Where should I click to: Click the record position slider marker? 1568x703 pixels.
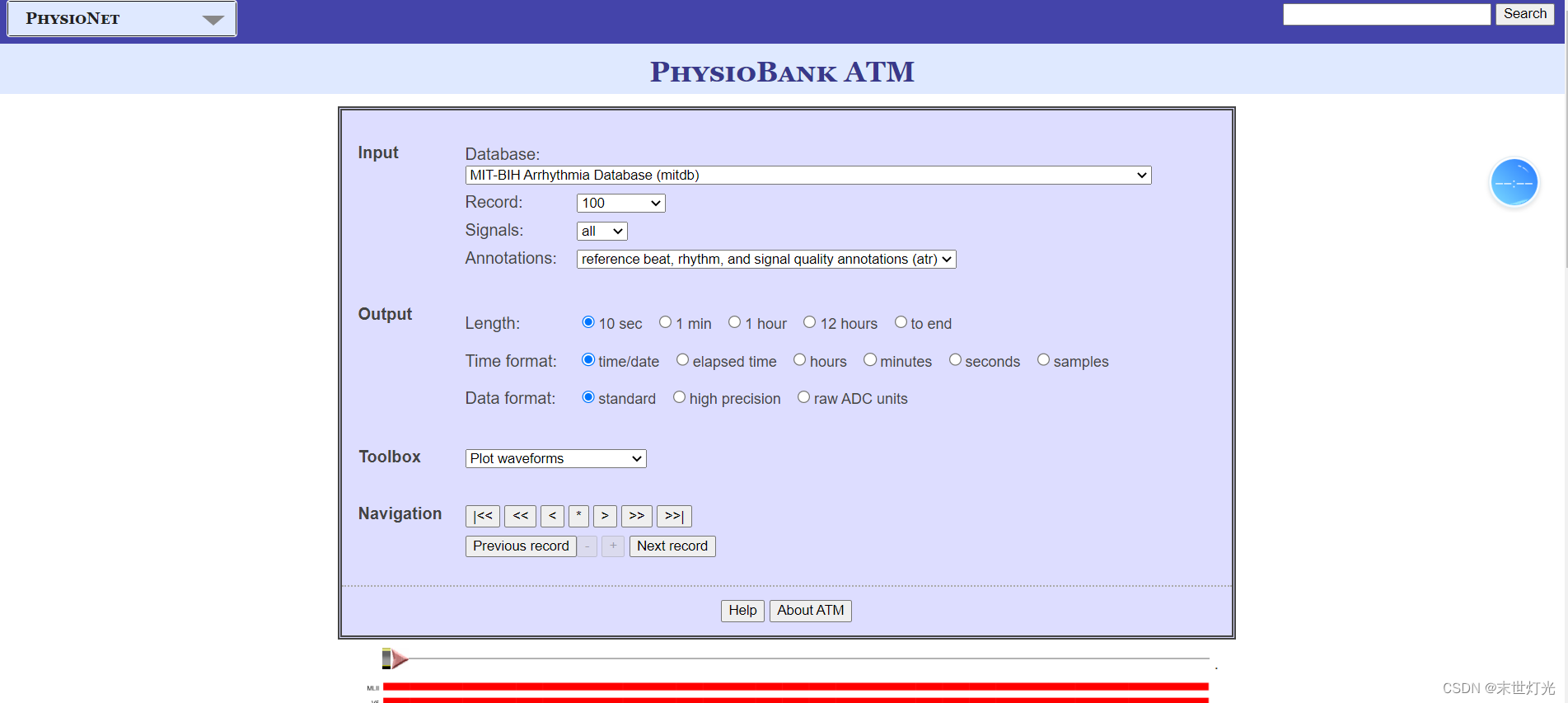(x=395, y=658)
